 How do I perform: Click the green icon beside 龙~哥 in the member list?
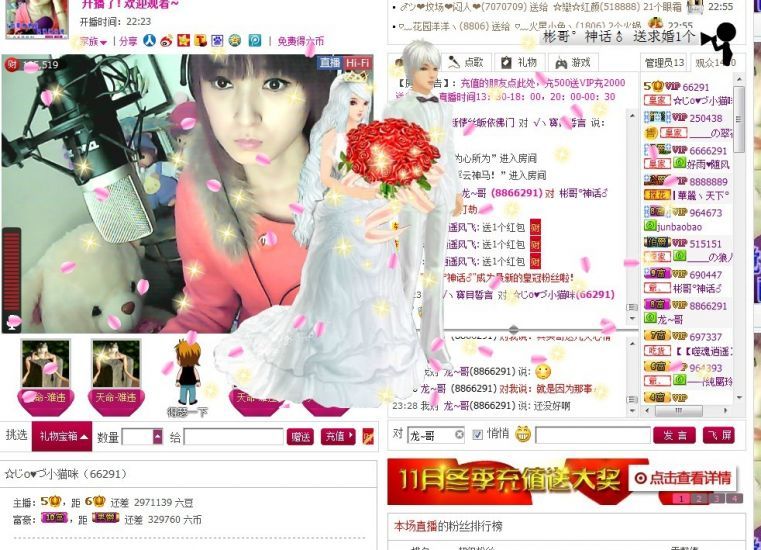[650, 318]
